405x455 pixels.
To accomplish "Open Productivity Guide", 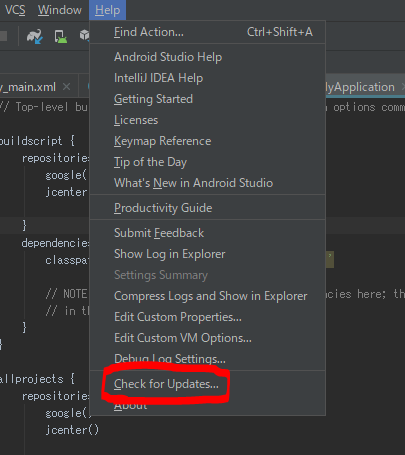I will 207,208.
